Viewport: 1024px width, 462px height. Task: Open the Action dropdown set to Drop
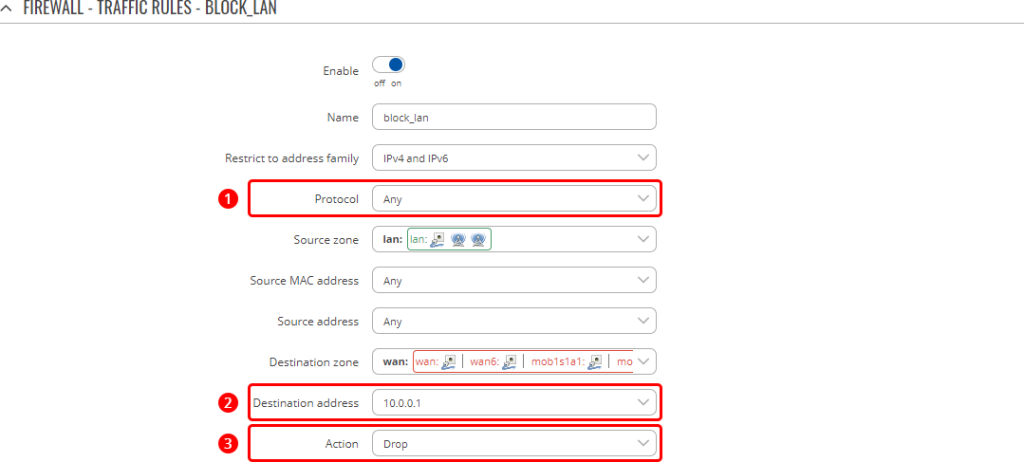click(514, 444)
